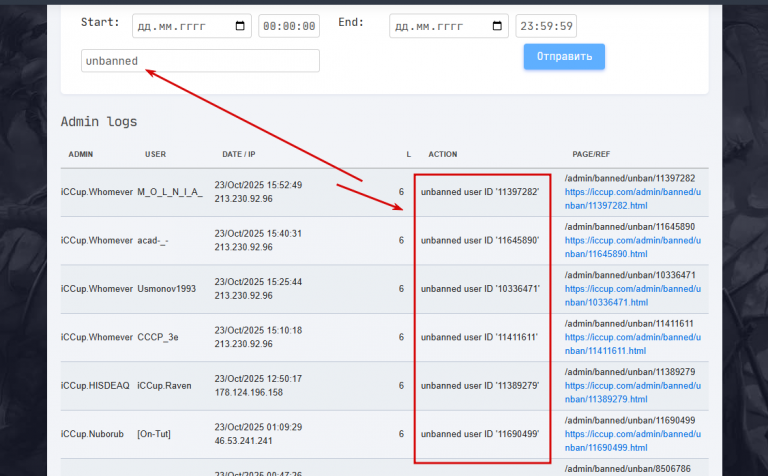Select path /admin/banned/unban/11690499
Viewport: 768px width, 476px height.
630,421
